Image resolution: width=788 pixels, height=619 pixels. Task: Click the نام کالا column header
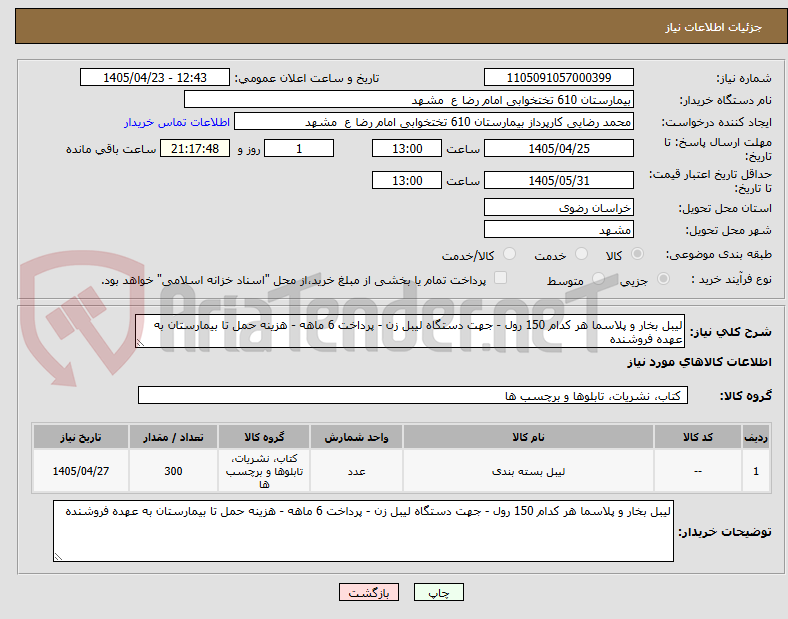[528, 437]
